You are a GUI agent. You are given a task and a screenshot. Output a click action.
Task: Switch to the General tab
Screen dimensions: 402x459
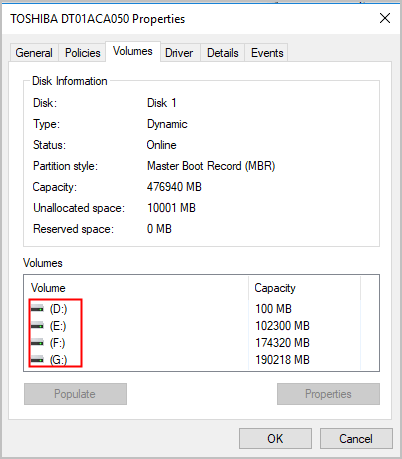[x=34, y=53]
